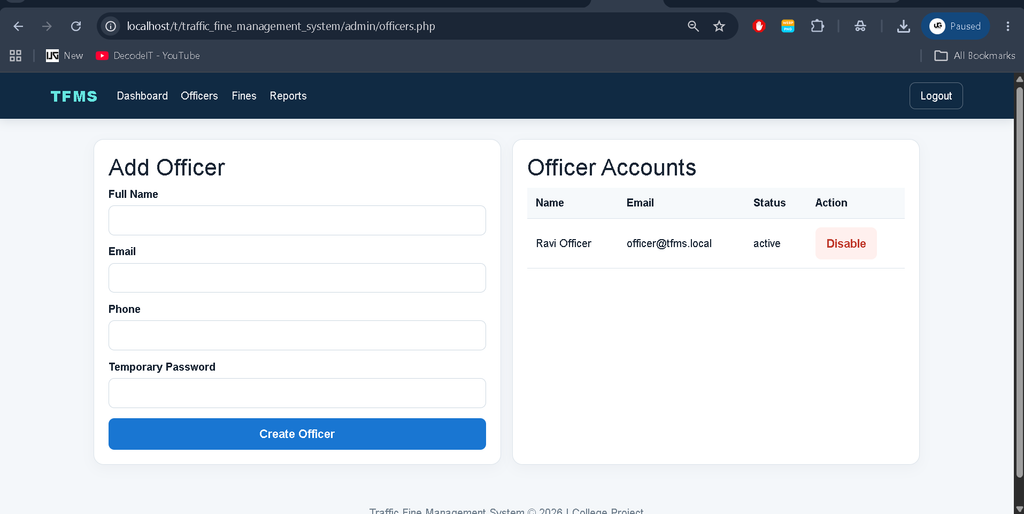
Task: Click the TFMS logo
Action: (74, 96)
